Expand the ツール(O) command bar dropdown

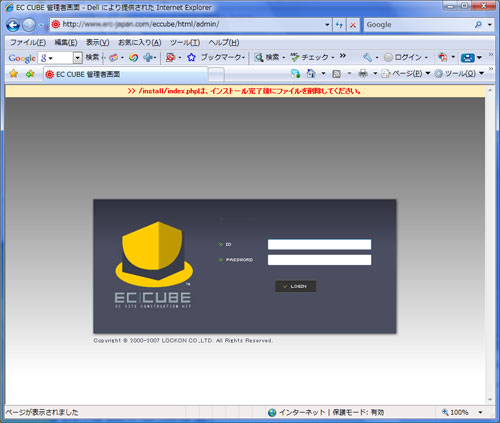(481, 73)
